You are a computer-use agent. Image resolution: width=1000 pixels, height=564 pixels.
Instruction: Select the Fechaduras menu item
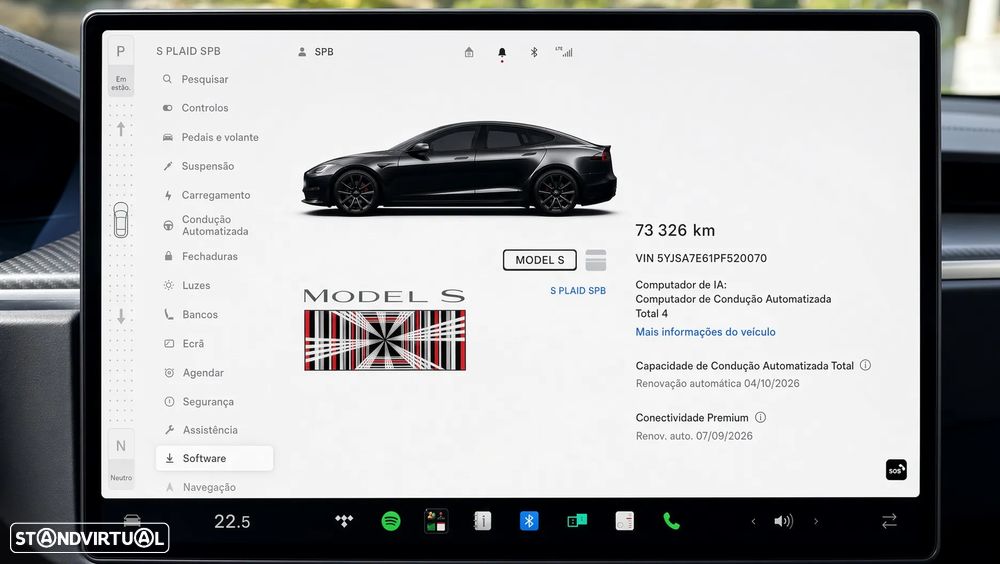click(x=200, y=256)
